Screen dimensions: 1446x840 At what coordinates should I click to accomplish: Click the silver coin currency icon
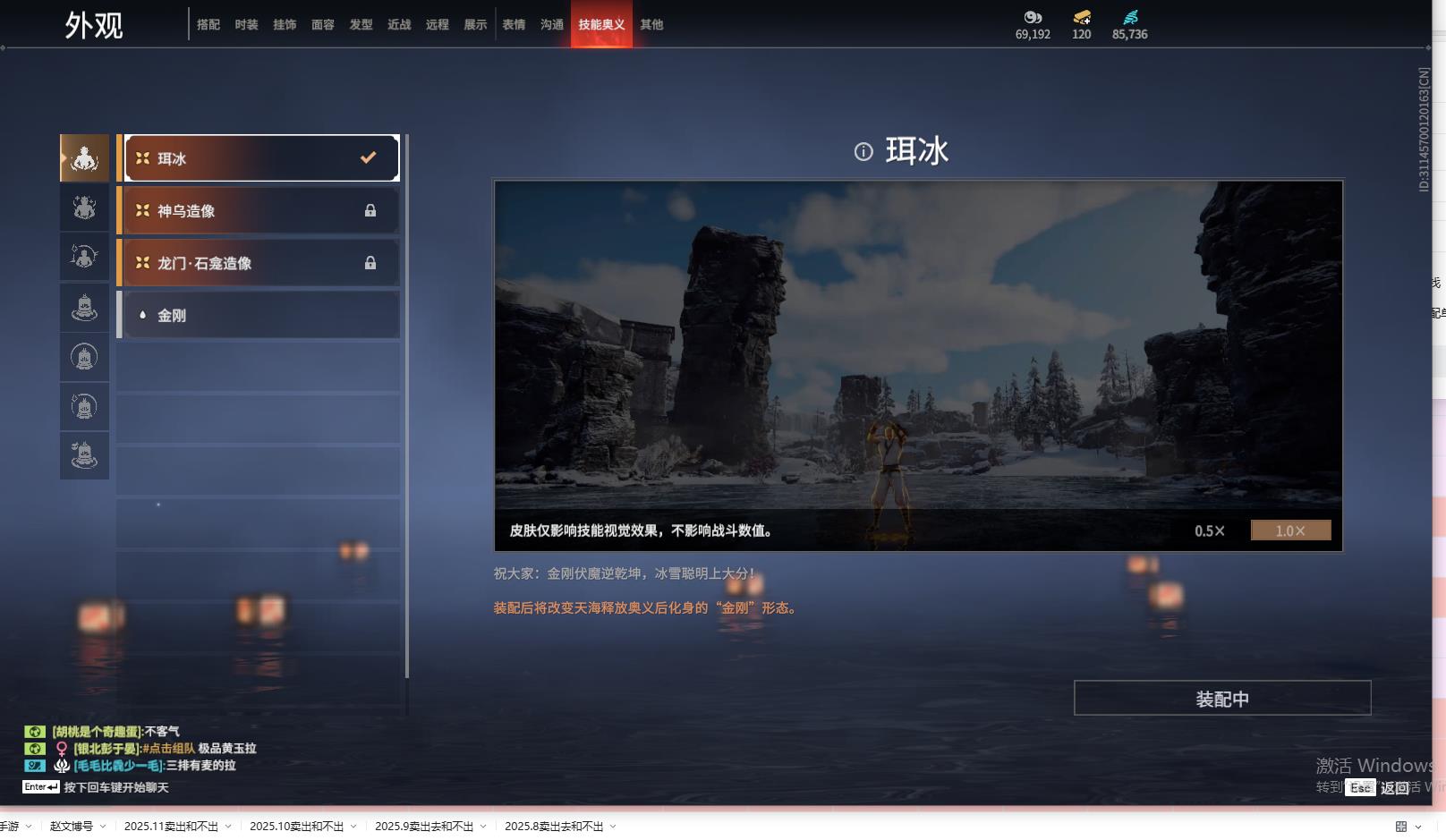(1033, 17)
